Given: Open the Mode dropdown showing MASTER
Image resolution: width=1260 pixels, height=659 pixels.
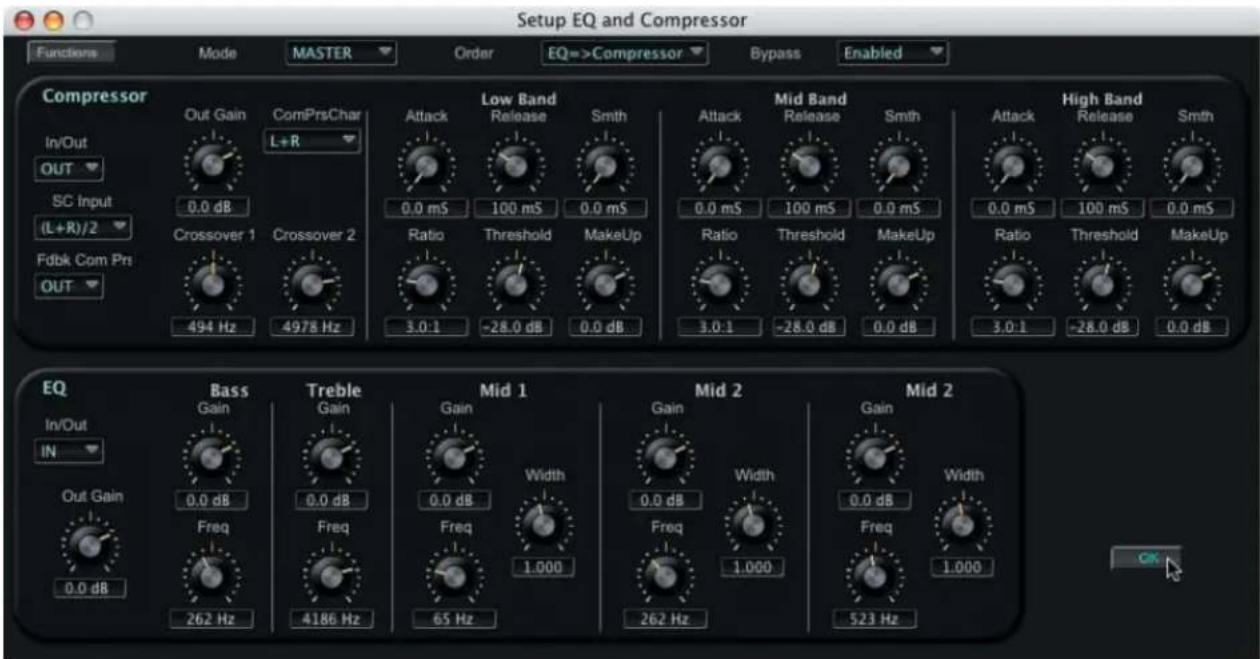Looking at the screenshot, I should pyautogui.click(x=341, y=52).
